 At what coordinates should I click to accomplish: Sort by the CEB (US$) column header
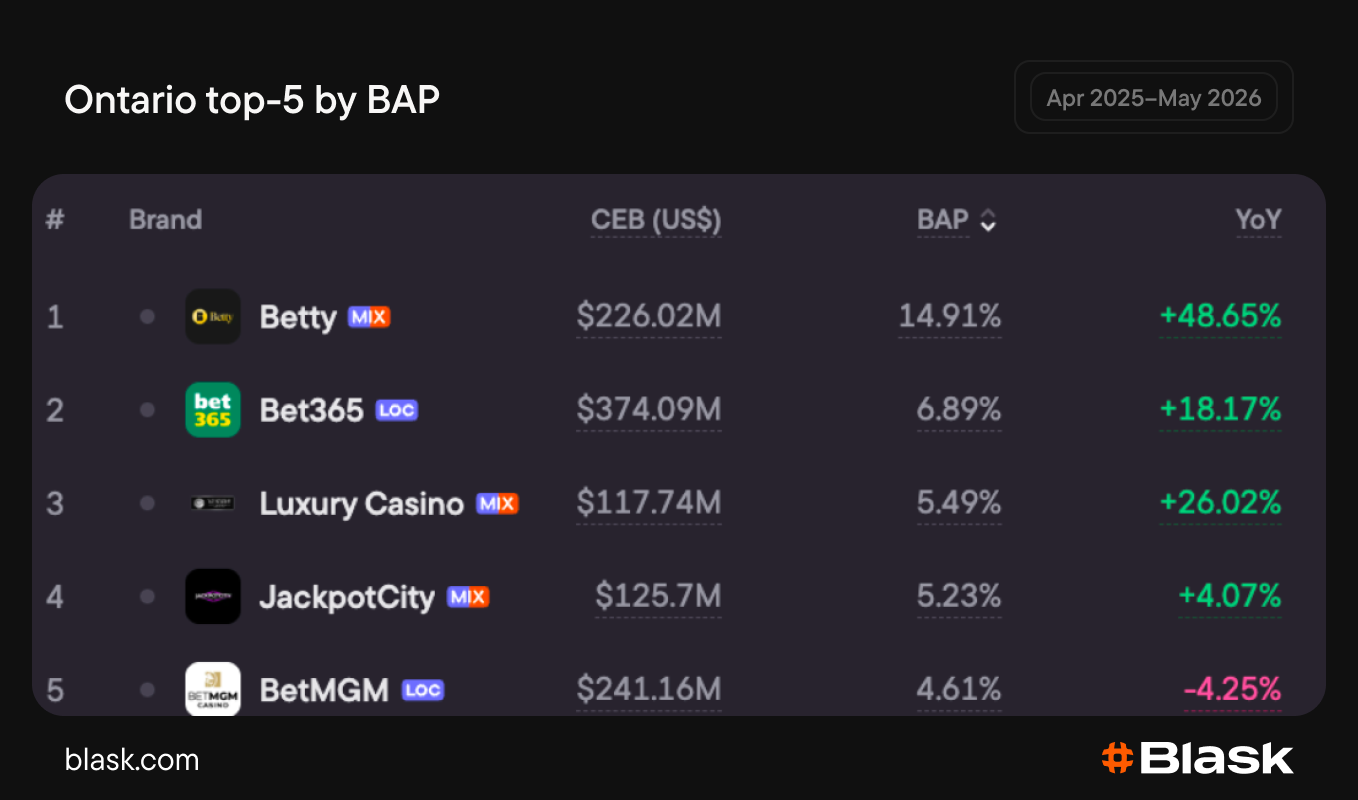coord(656,220)
